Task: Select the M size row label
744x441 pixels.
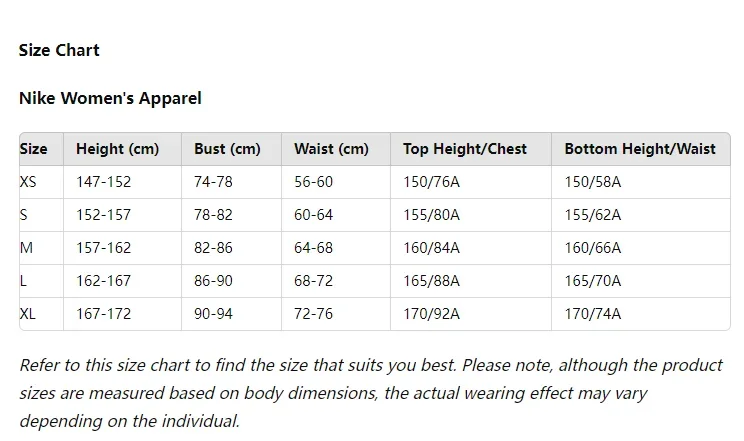Action: 26,248
